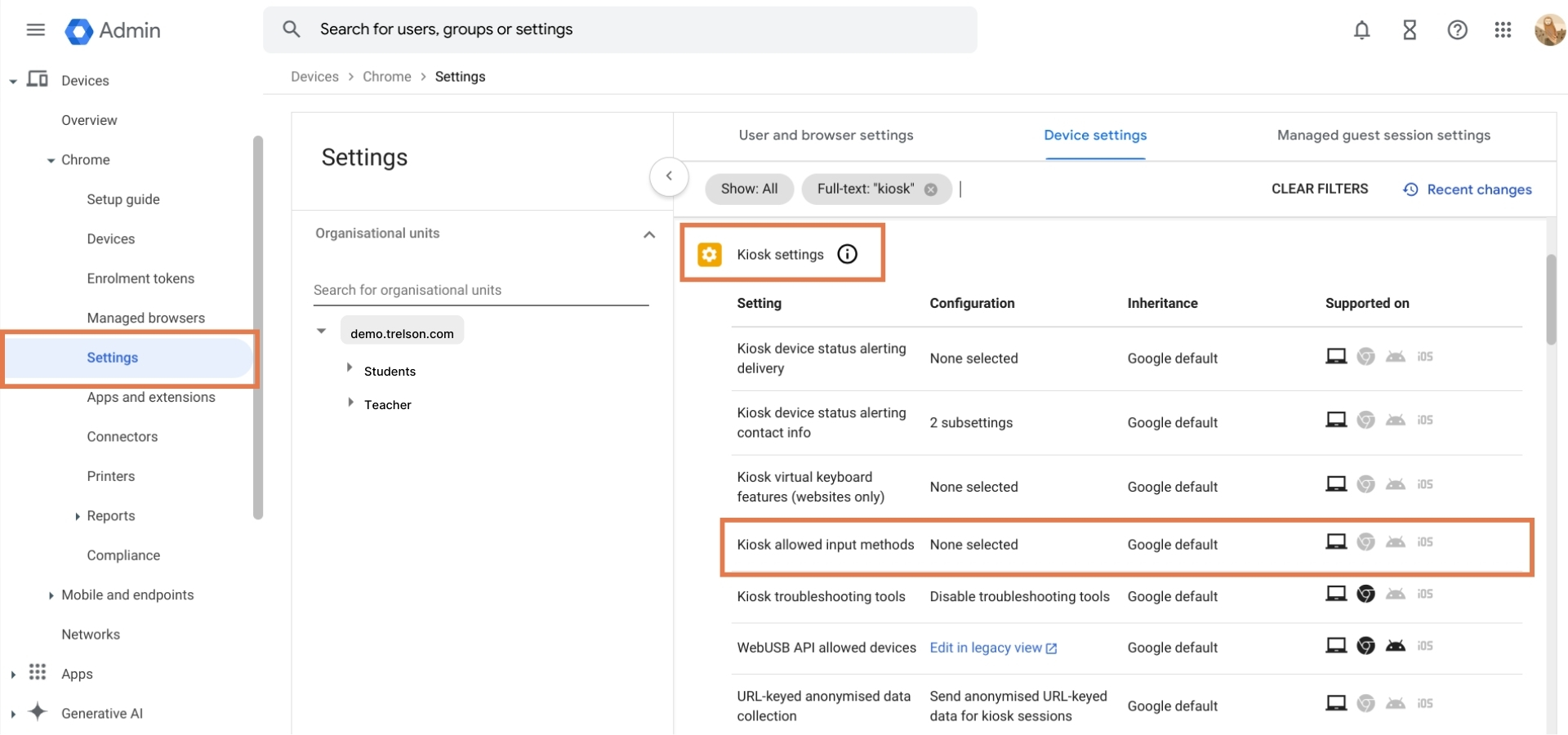This screenshot has height=735, width=1568.
Task: Click laptop icon in URL-keyed anonymised data row
Action: coord(1336,703)
